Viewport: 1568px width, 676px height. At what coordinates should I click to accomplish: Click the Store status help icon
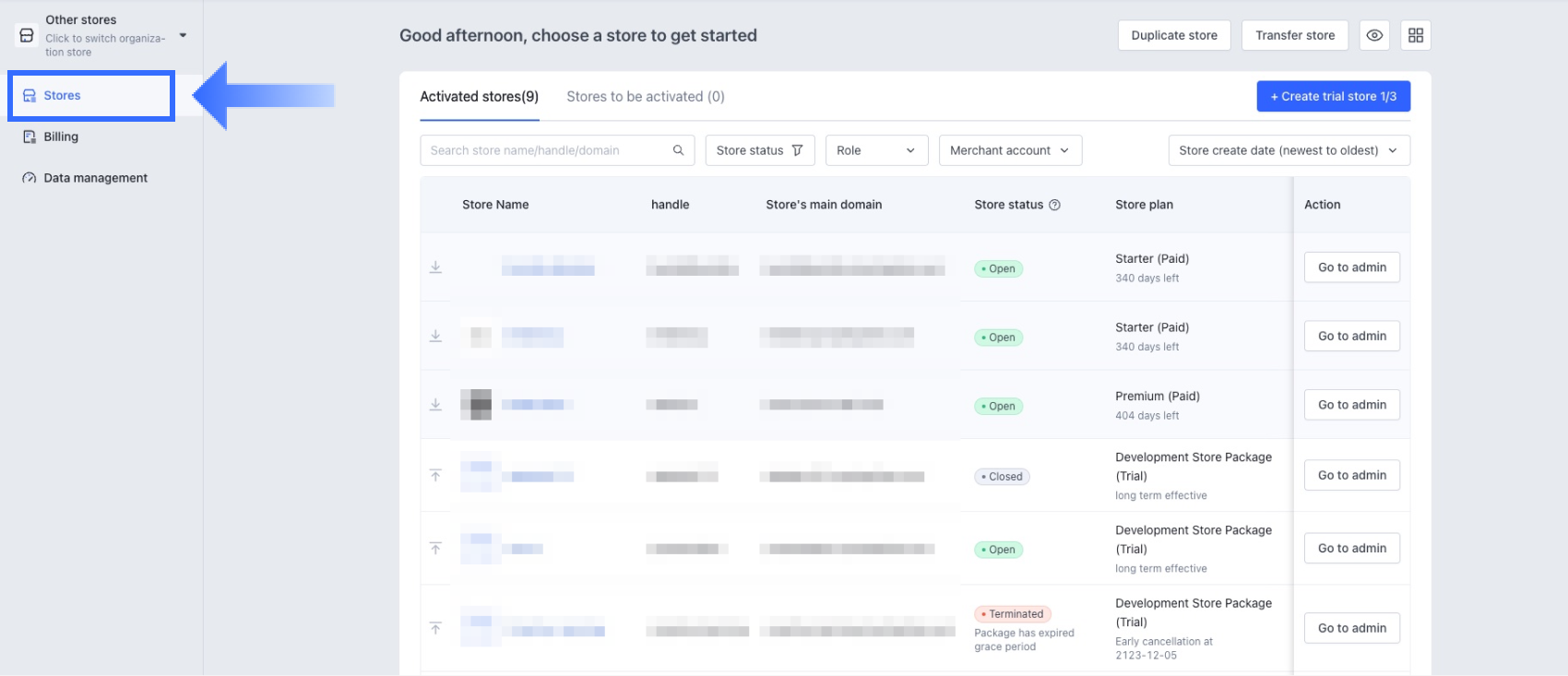click(1054, 205)
